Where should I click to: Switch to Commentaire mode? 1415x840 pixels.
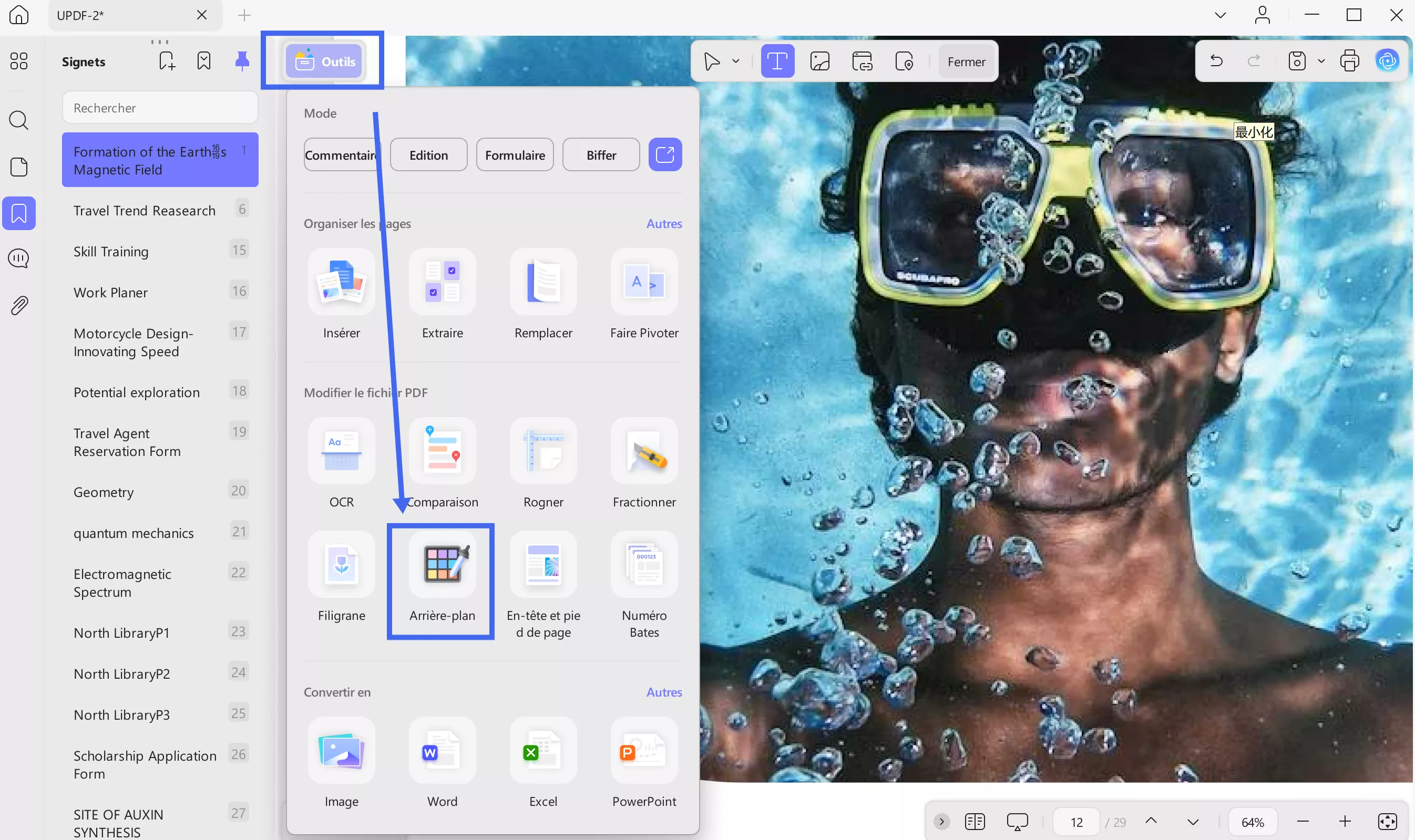click(342, 154)
